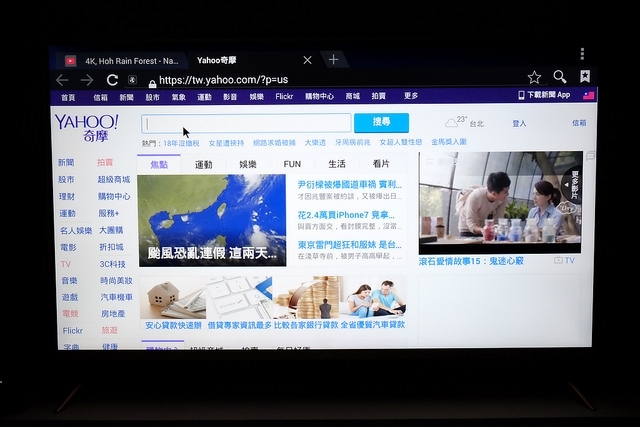Screen dimensions: 640x427
Task: Open 超級商城 in left sidebar
Action: click(x=113, y=179)
